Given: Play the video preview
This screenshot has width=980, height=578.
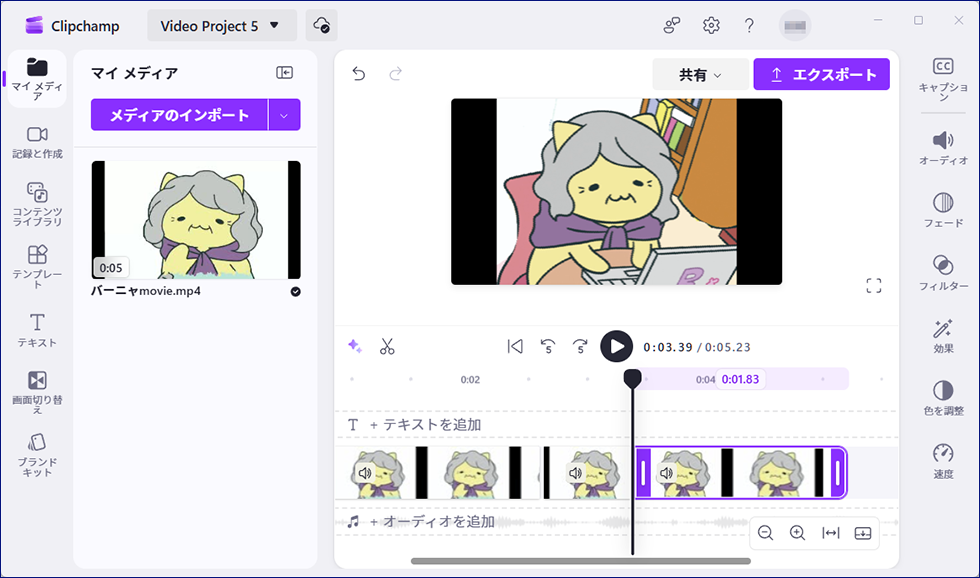Looking at the screenshot, I should coord(616,347).
